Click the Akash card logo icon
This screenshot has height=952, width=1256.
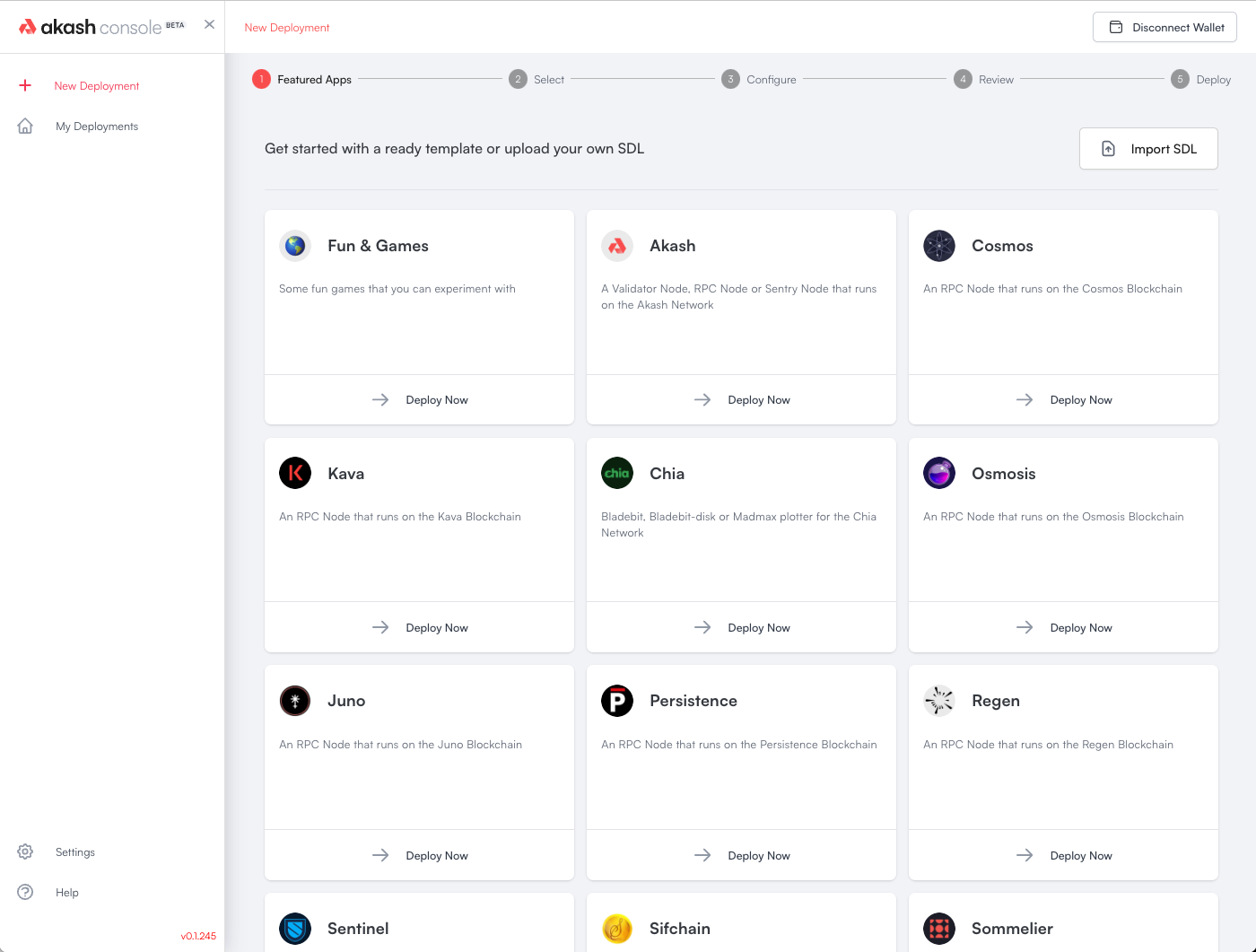pyautogui.click(x=617, y=245)
